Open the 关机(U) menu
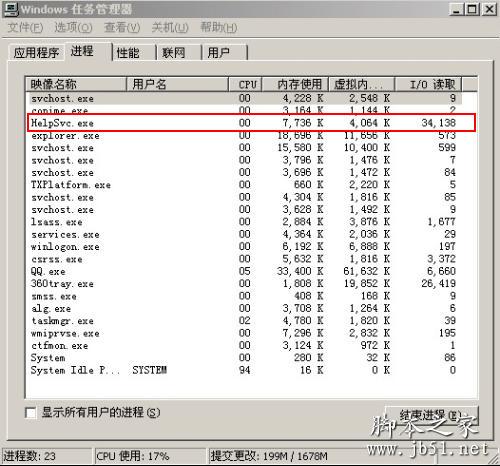Screen dimensions: 500x466 [170, 27]
